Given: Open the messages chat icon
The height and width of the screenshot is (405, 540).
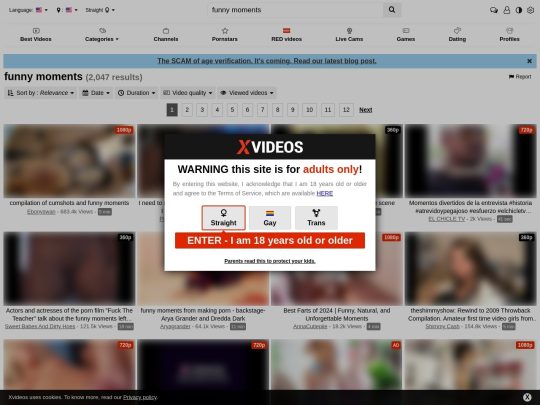Looking at the screenshot, I should coord(494,10).
